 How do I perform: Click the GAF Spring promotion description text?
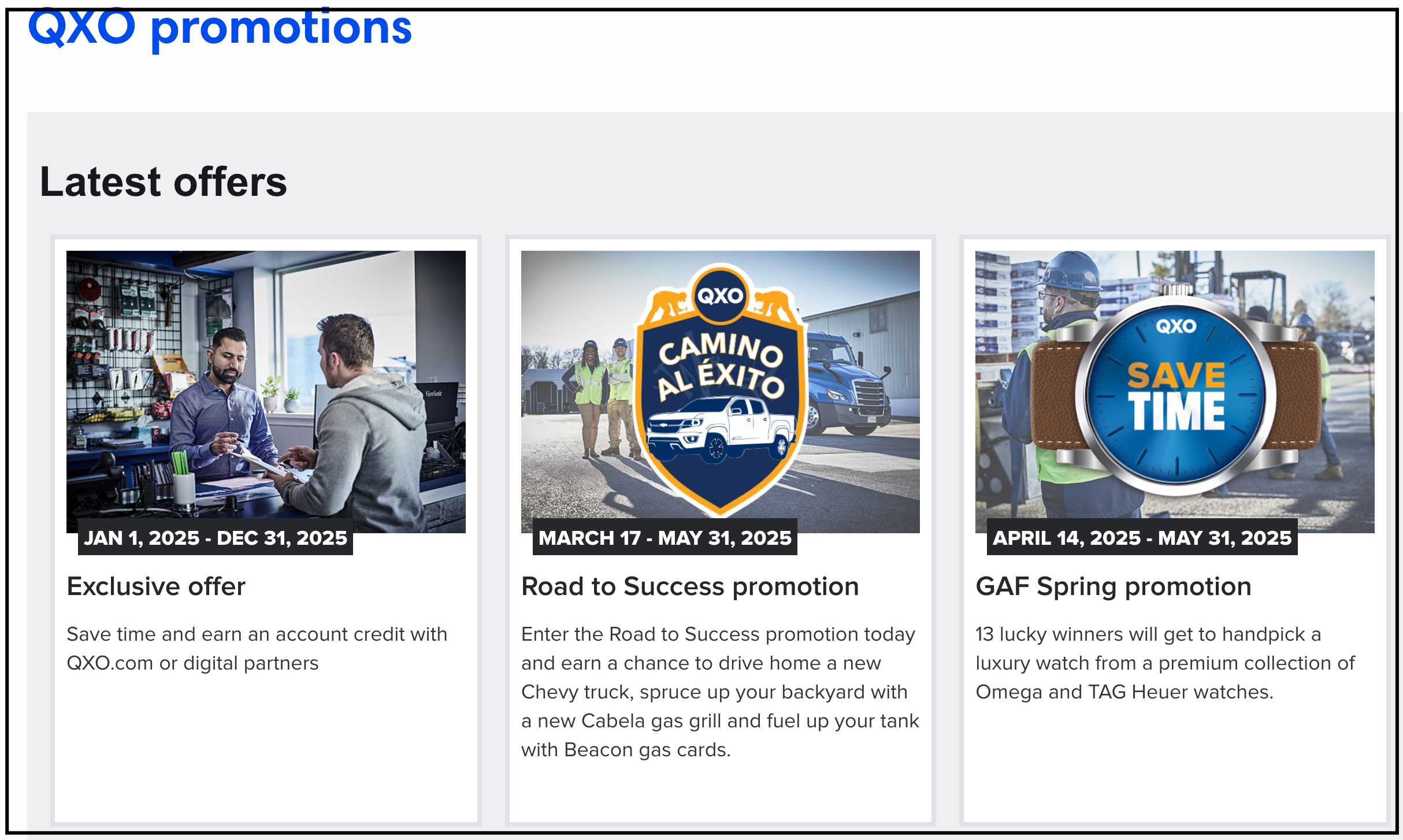click(x=1165, y=663)
